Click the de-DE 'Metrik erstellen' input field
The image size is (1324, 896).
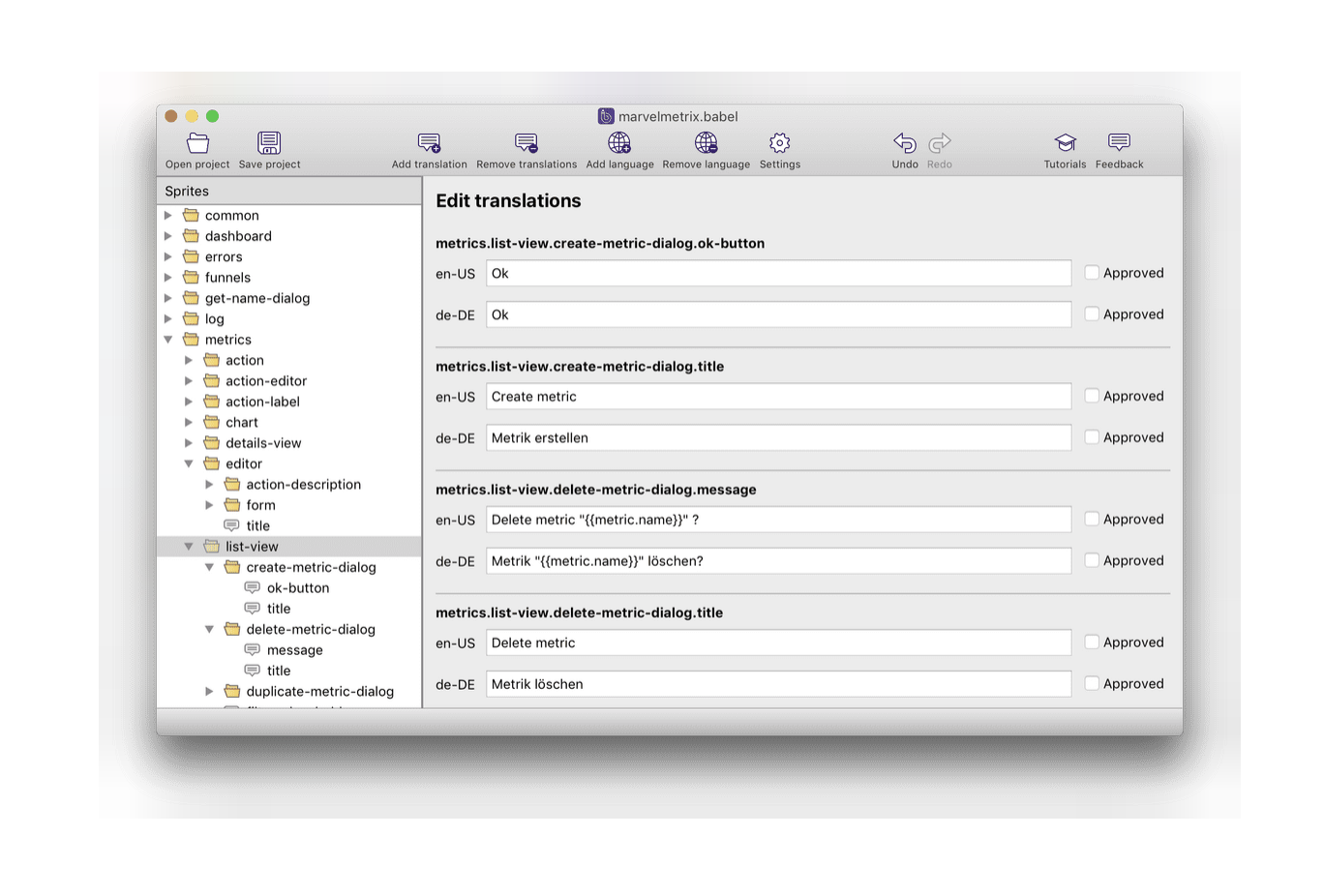(x=778, y=437)
